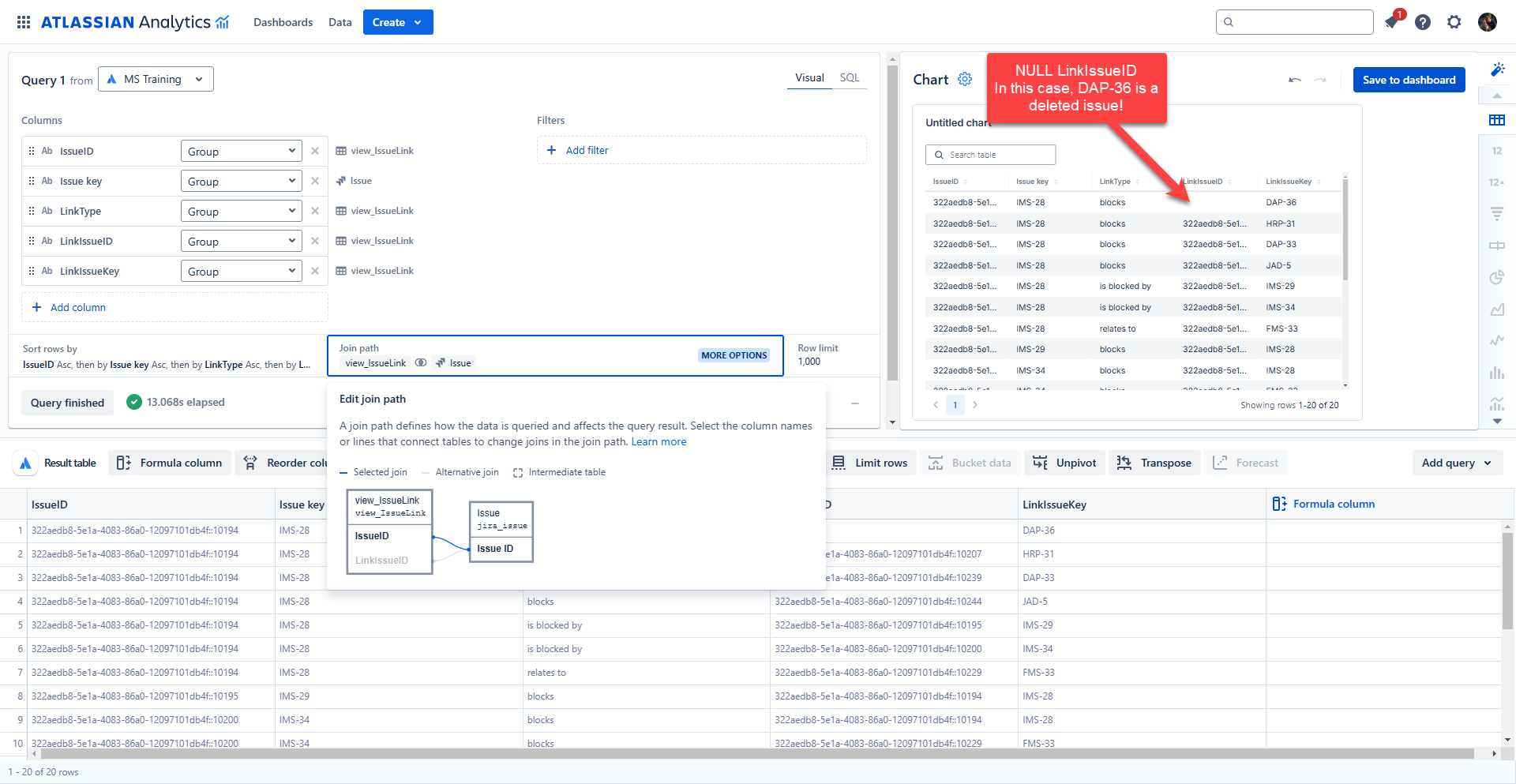
Task: Select the line chart type
Action: (x=1497, y=340)
